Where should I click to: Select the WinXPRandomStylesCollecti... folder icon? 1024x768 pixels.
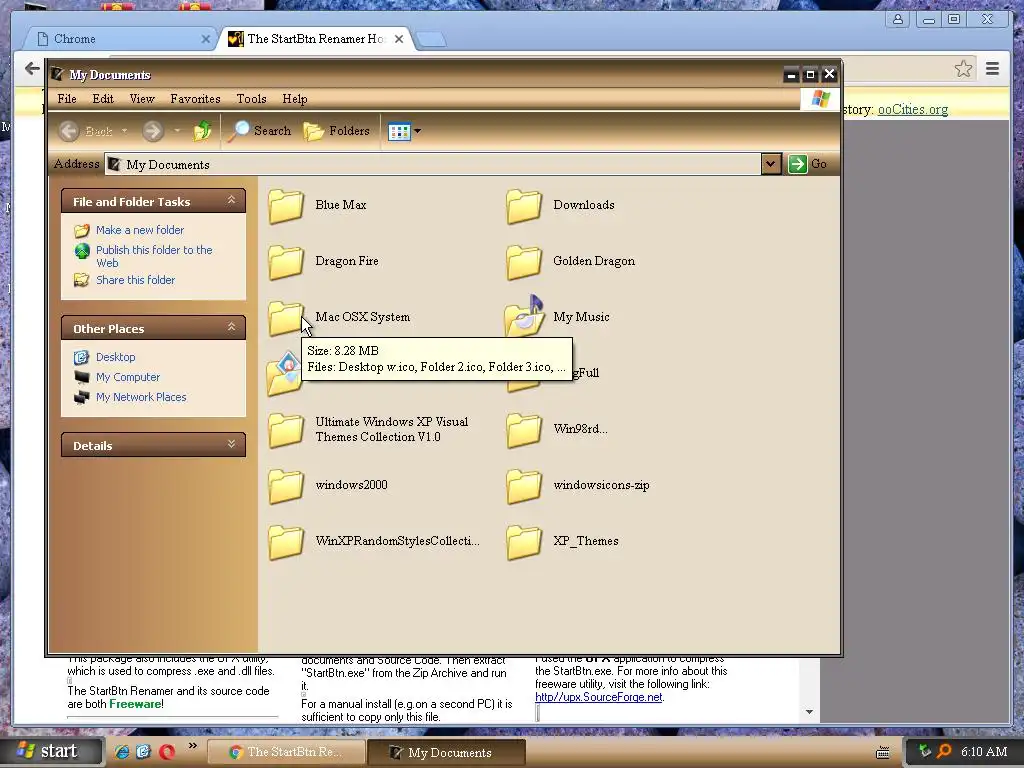(285, 541)
